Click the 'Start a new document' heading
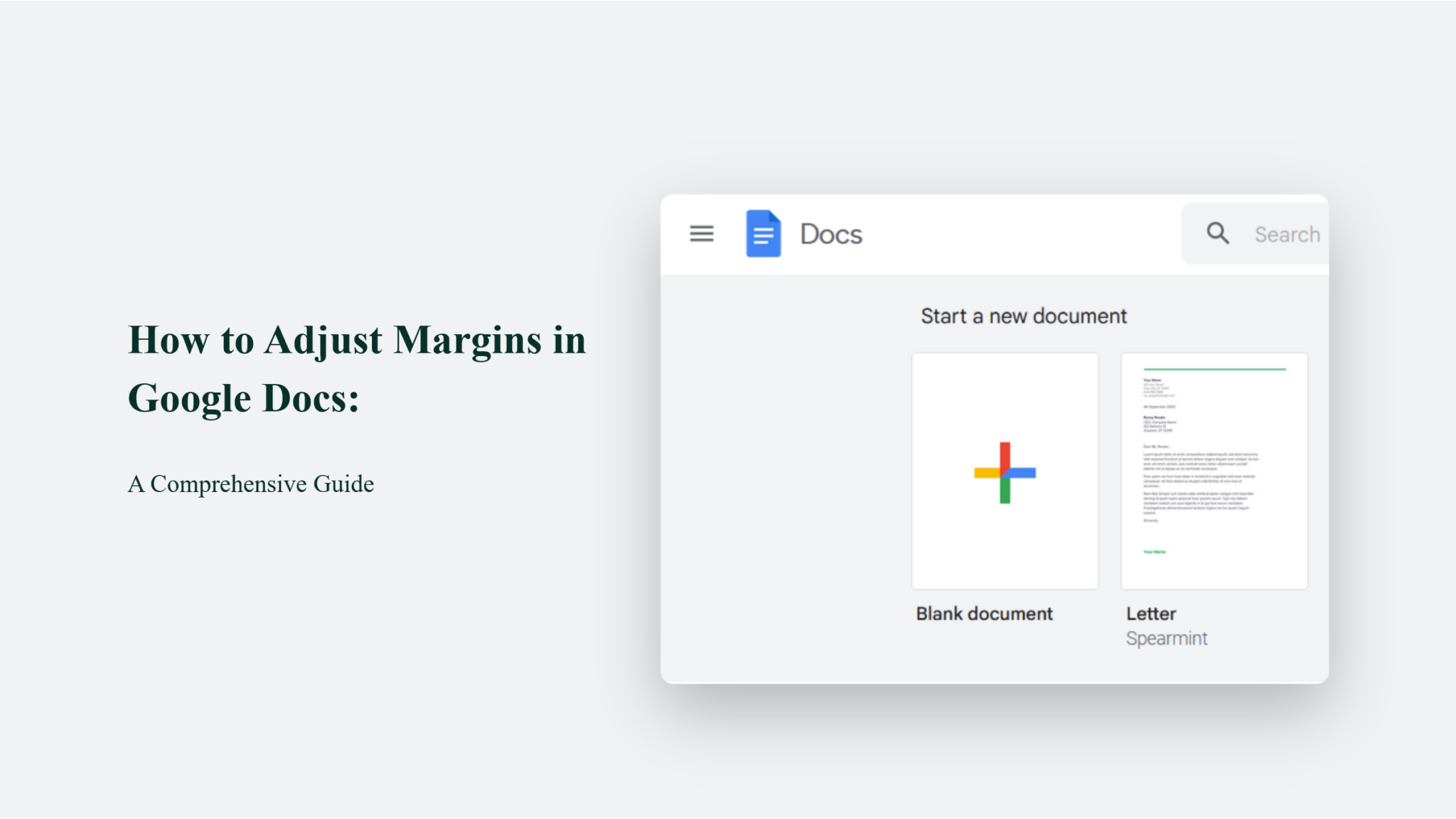Image resolution: width=1456 pixels, height=819 pixels. 1024,316
